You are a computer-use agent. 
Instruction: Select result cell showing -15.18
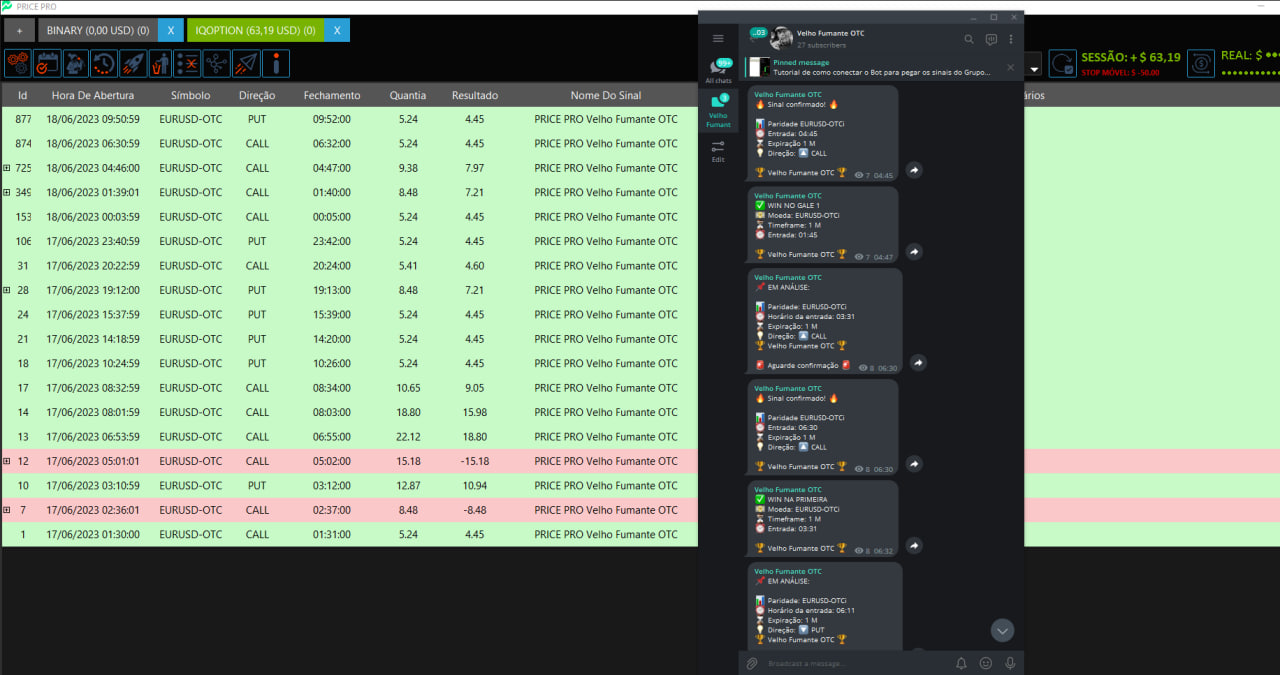[475, 461]
